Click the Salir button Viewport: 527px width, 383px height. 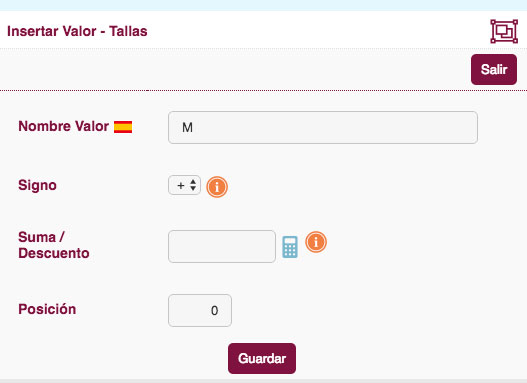494,70
